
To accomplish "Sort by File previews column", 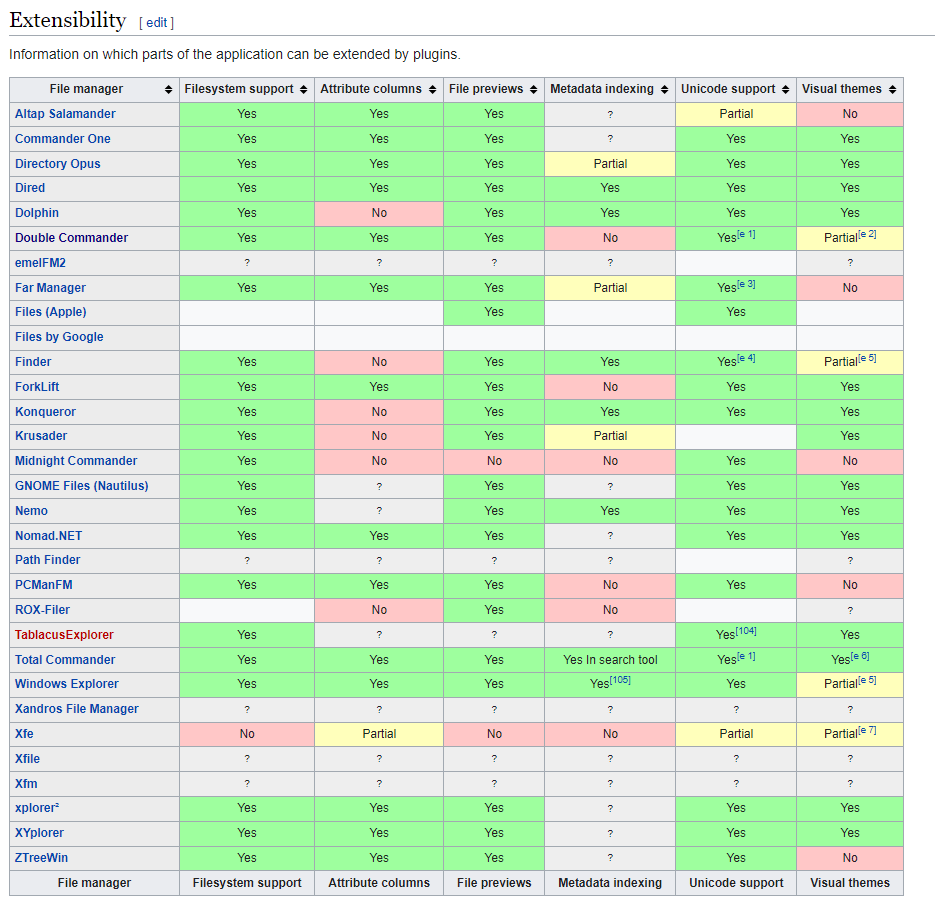I will [493, 89].
